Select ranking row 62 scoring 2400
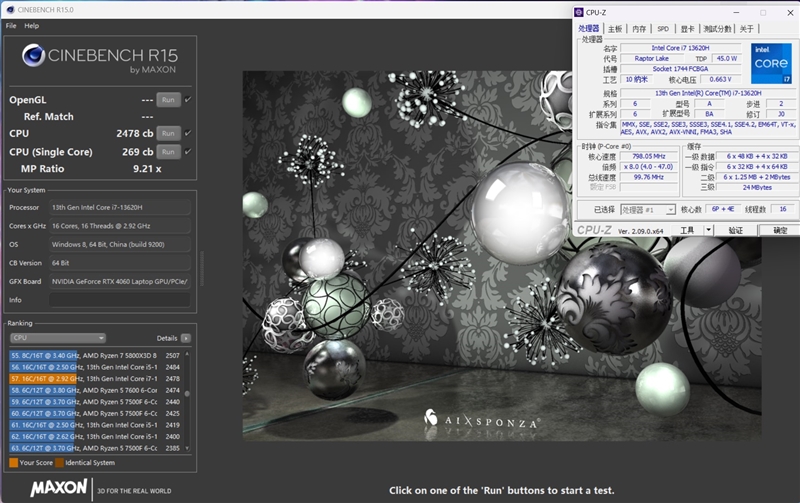The width and height of the screenshot is (800, 503). 95,437
